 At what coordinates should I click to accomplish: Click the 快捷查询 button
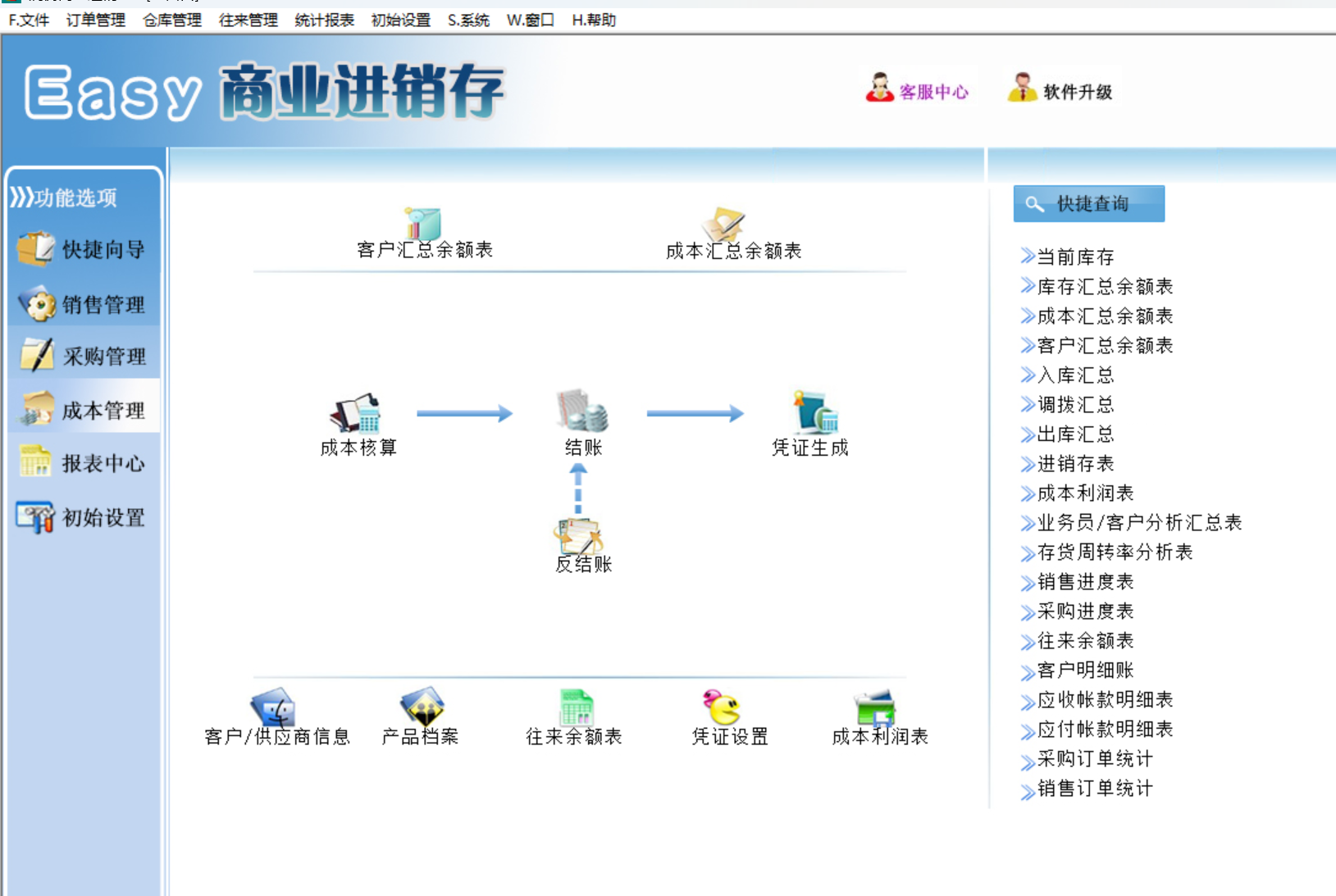pos(1088,203)
